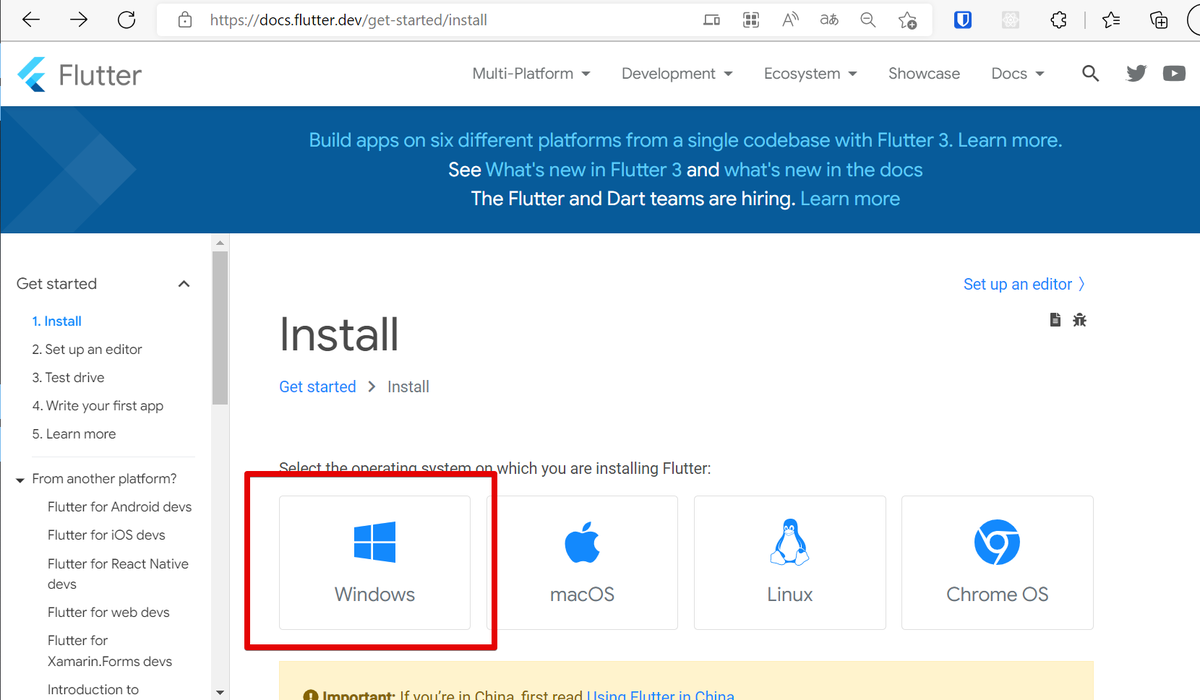Viewport: 1200px width, 700px height.
Task: Choose the macOS install card
Action: (x=582, y=563)
